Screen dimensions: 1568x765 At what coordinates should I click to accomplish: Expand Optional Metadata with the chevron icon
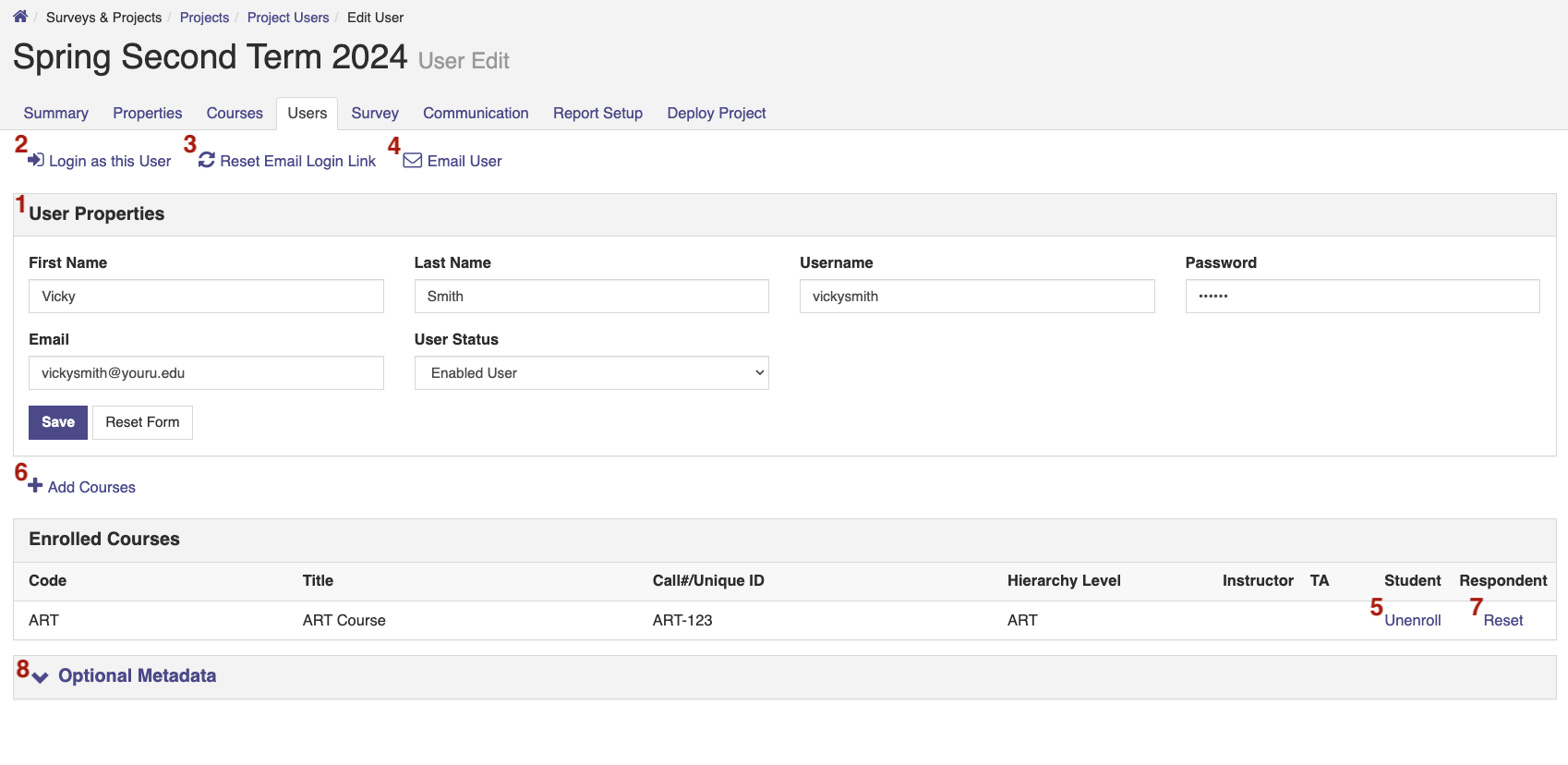point(40,677)
